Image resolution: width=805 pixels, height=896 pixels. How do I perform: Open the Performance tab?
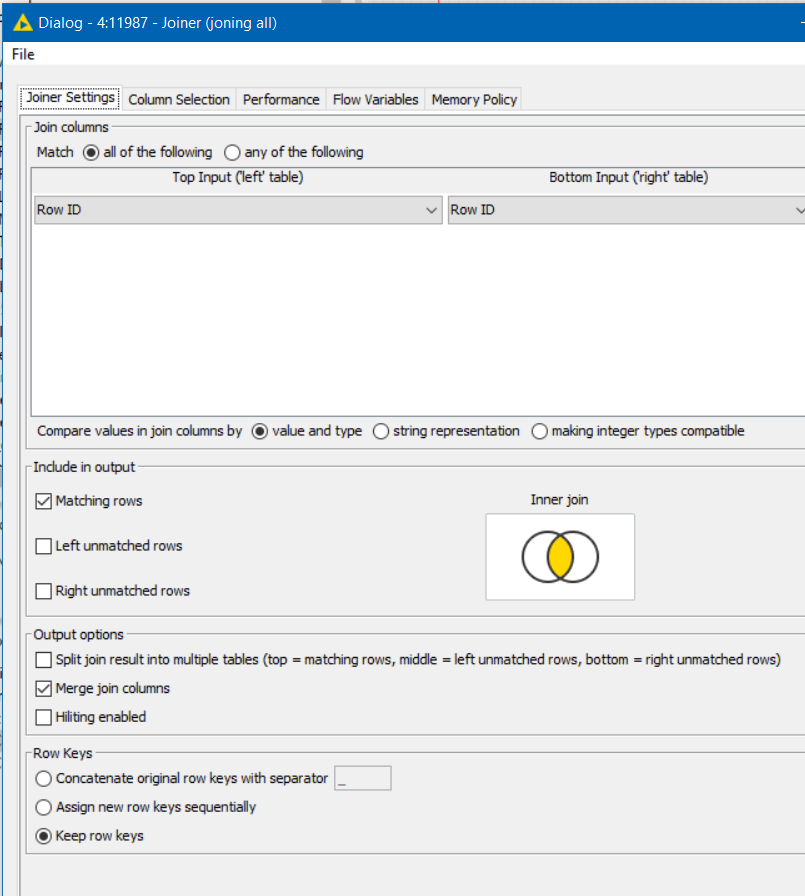(x=281, y=99)
